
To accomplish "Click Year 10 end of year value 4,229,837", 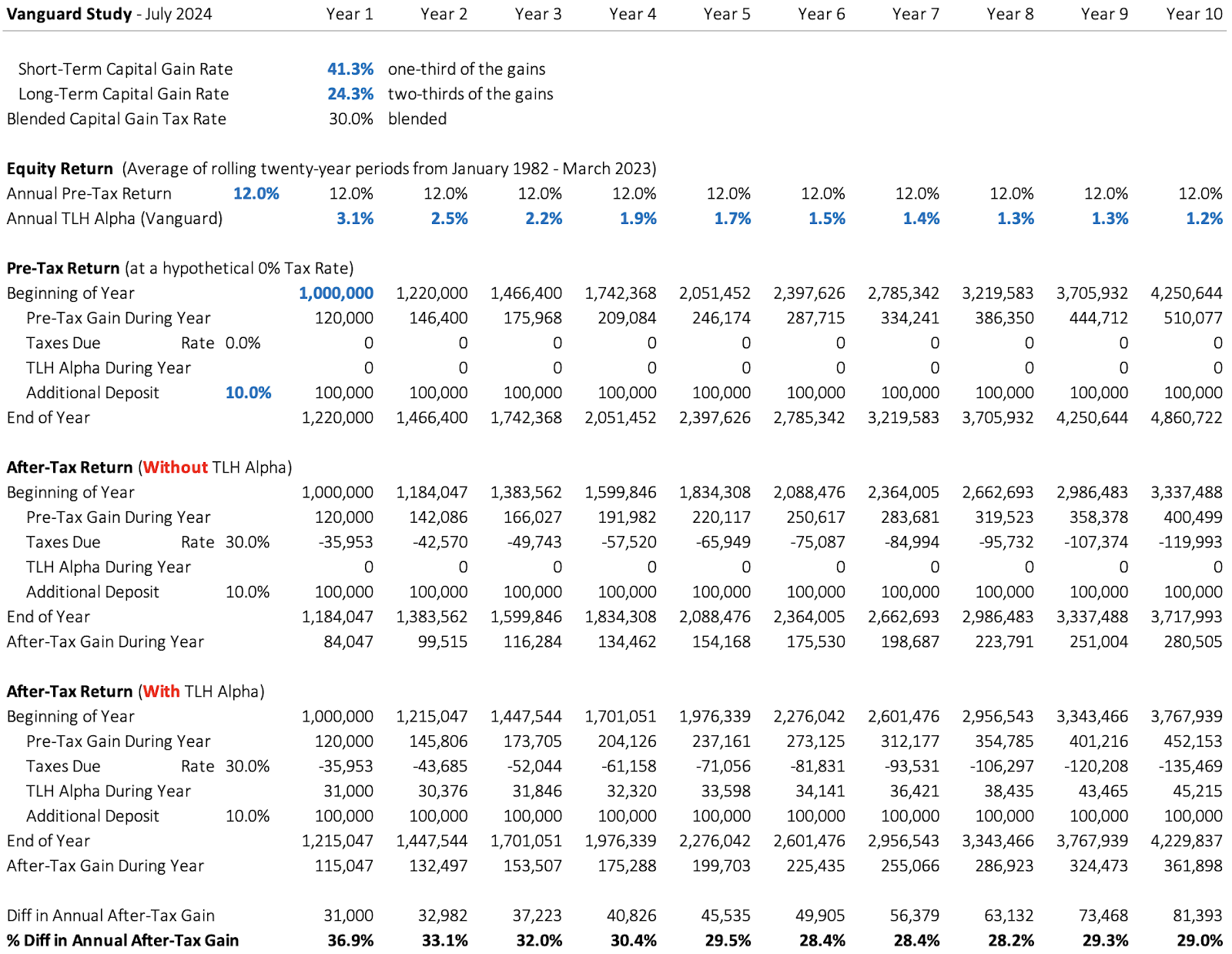I will point(1186,841).
